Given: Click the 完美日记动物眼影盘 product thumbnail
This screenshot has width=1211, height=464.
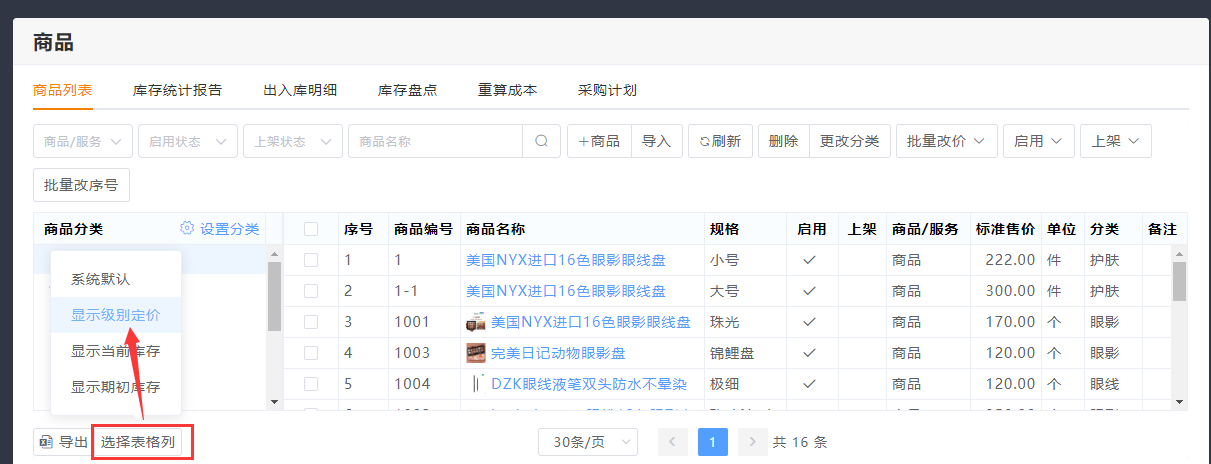Looking at the screenshot, I should click(x=476, y=353).
